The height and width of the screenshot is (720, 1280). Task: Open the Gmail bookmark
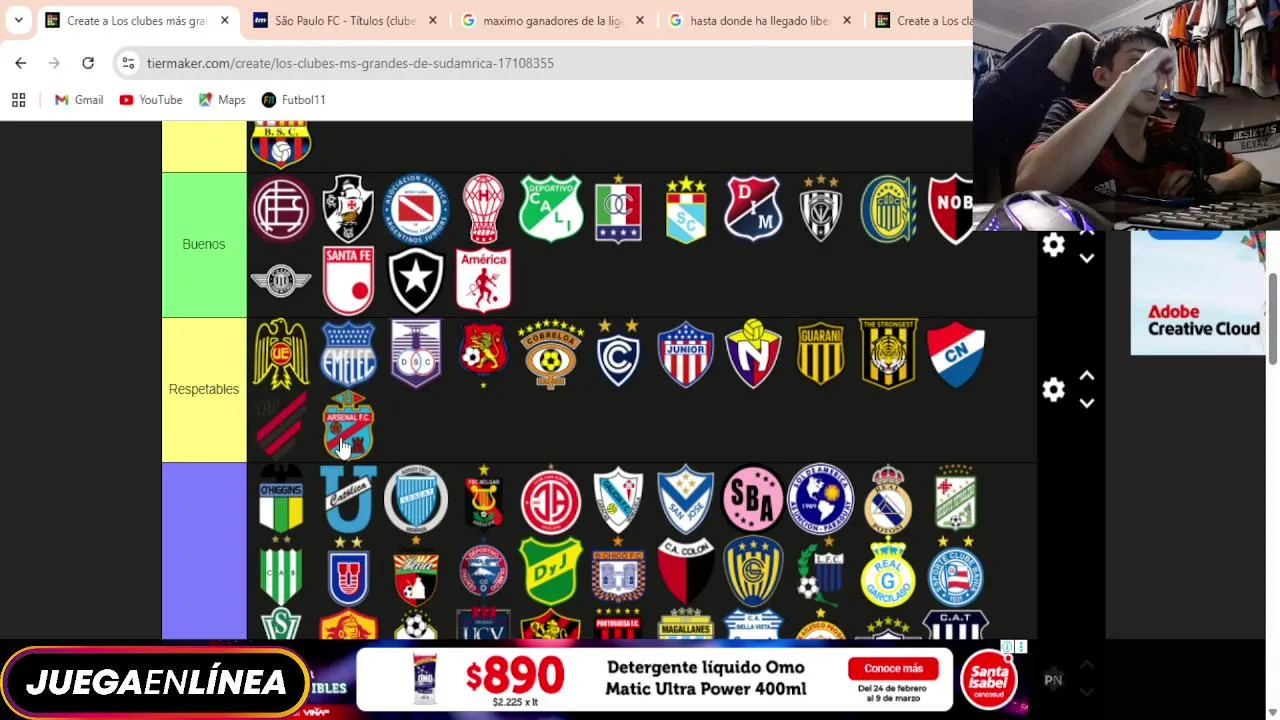79,100
